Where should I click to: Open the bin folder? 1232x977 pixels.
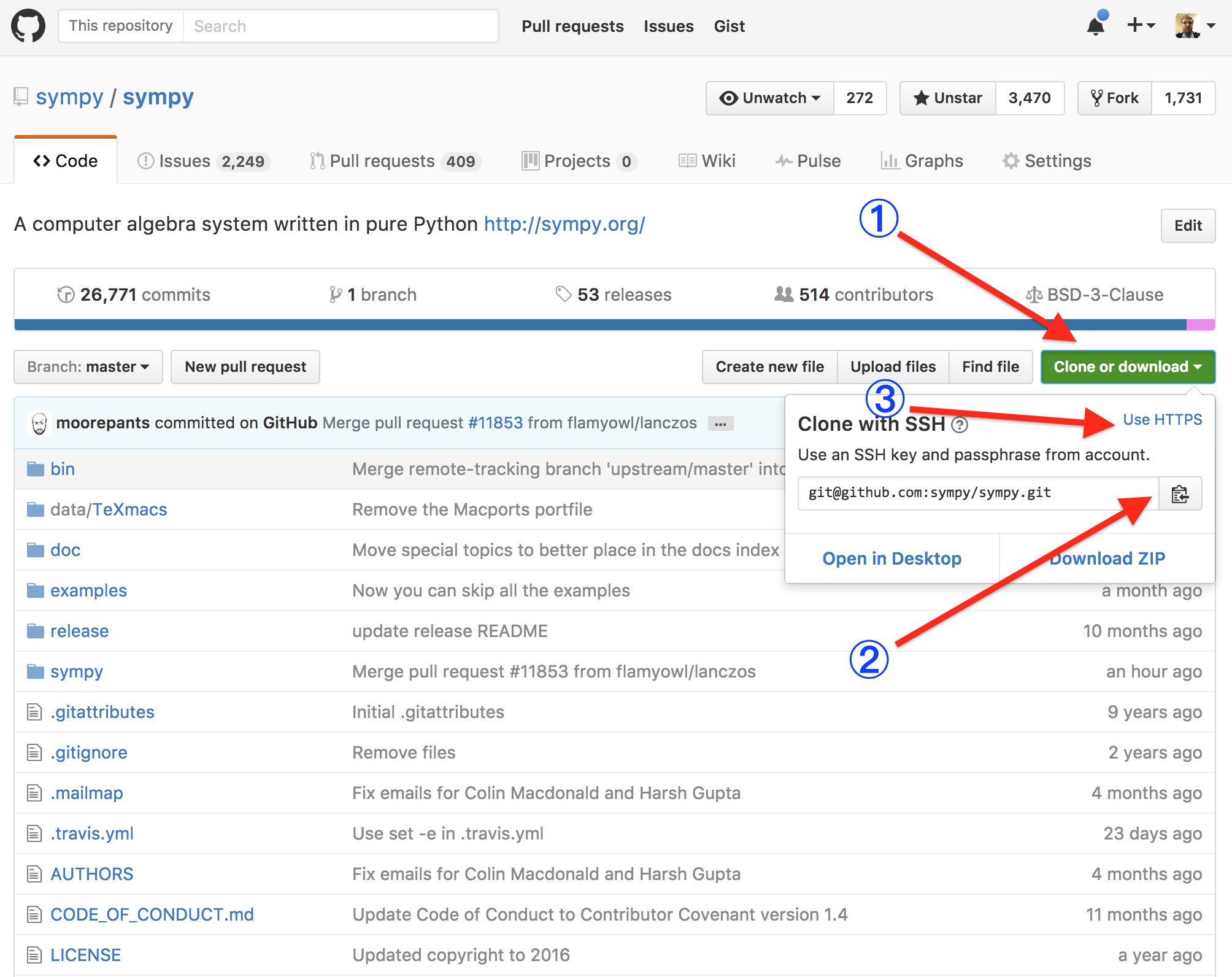click(x=63, y=469)
